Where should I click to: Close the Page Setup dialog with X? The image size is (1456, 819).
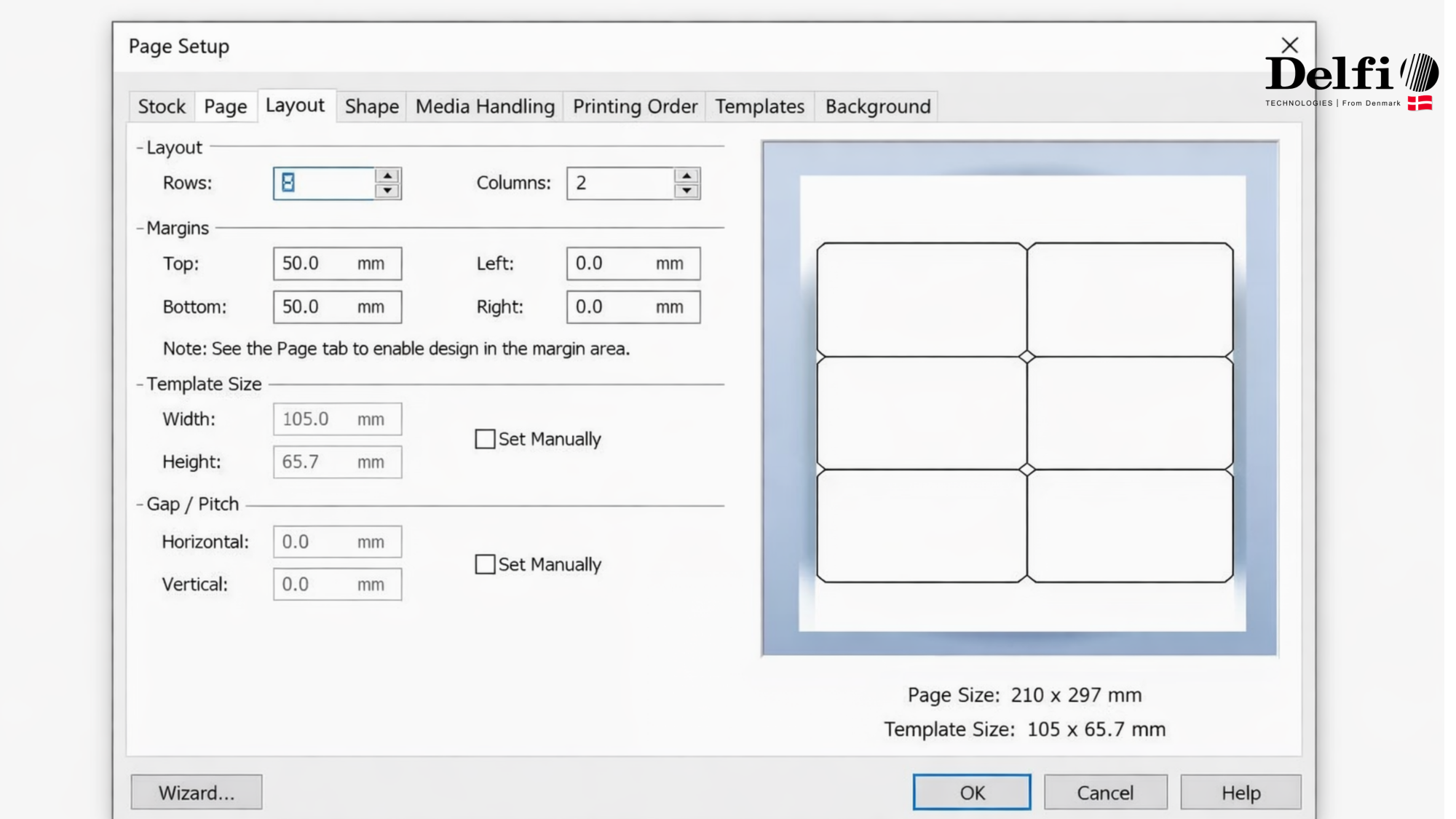pyautogui.click(x=1289, y=45)
